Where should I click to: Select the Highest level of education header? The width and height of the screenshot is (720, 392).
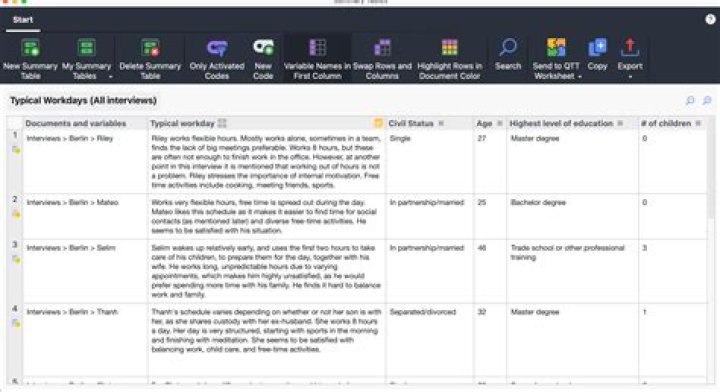[572, 123]
